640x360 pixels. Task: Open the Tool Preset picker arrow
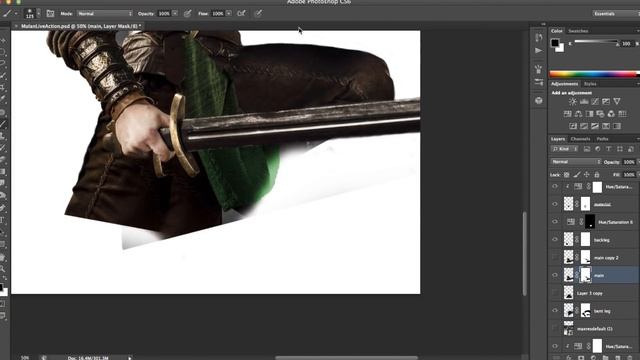click(x=16, y=13)
